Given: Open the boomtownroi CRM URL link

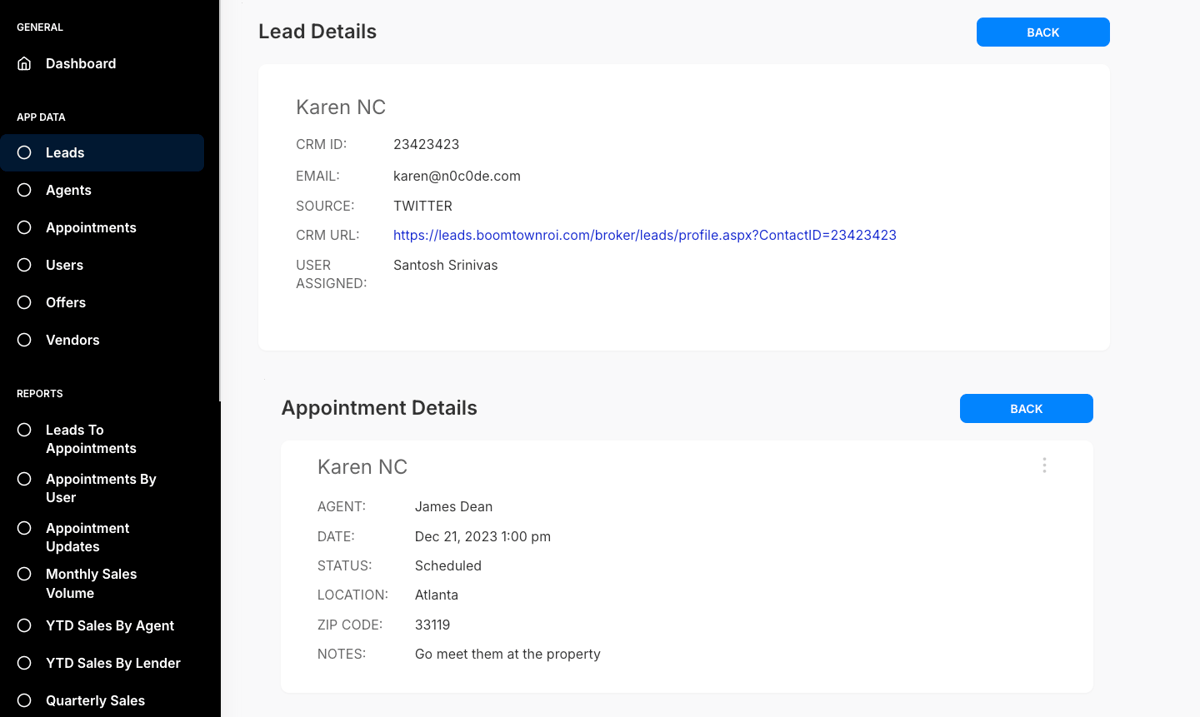Looking at the screenshot, I should 644,235.
